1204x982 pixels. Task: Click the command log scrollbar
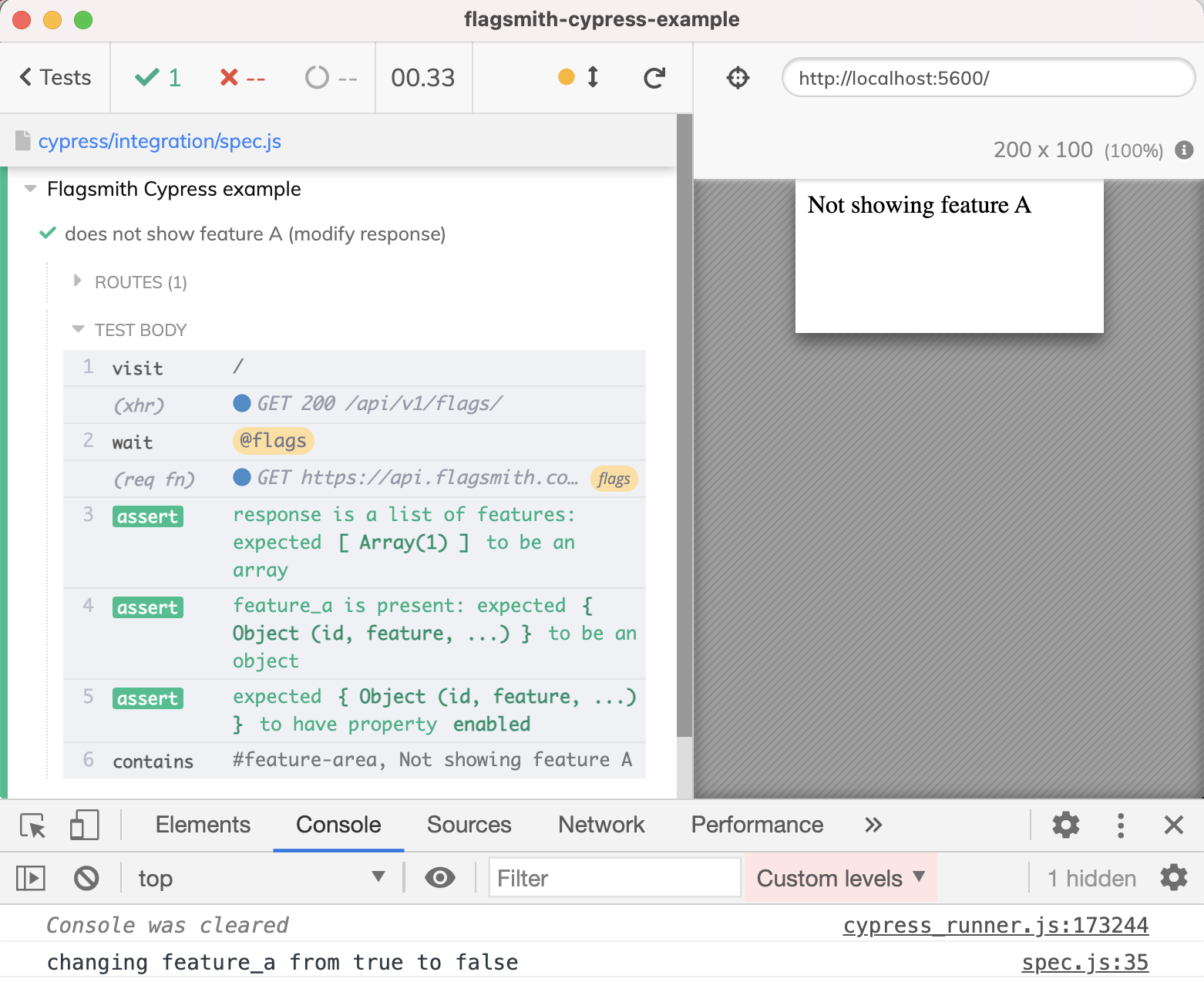point(684,425)
